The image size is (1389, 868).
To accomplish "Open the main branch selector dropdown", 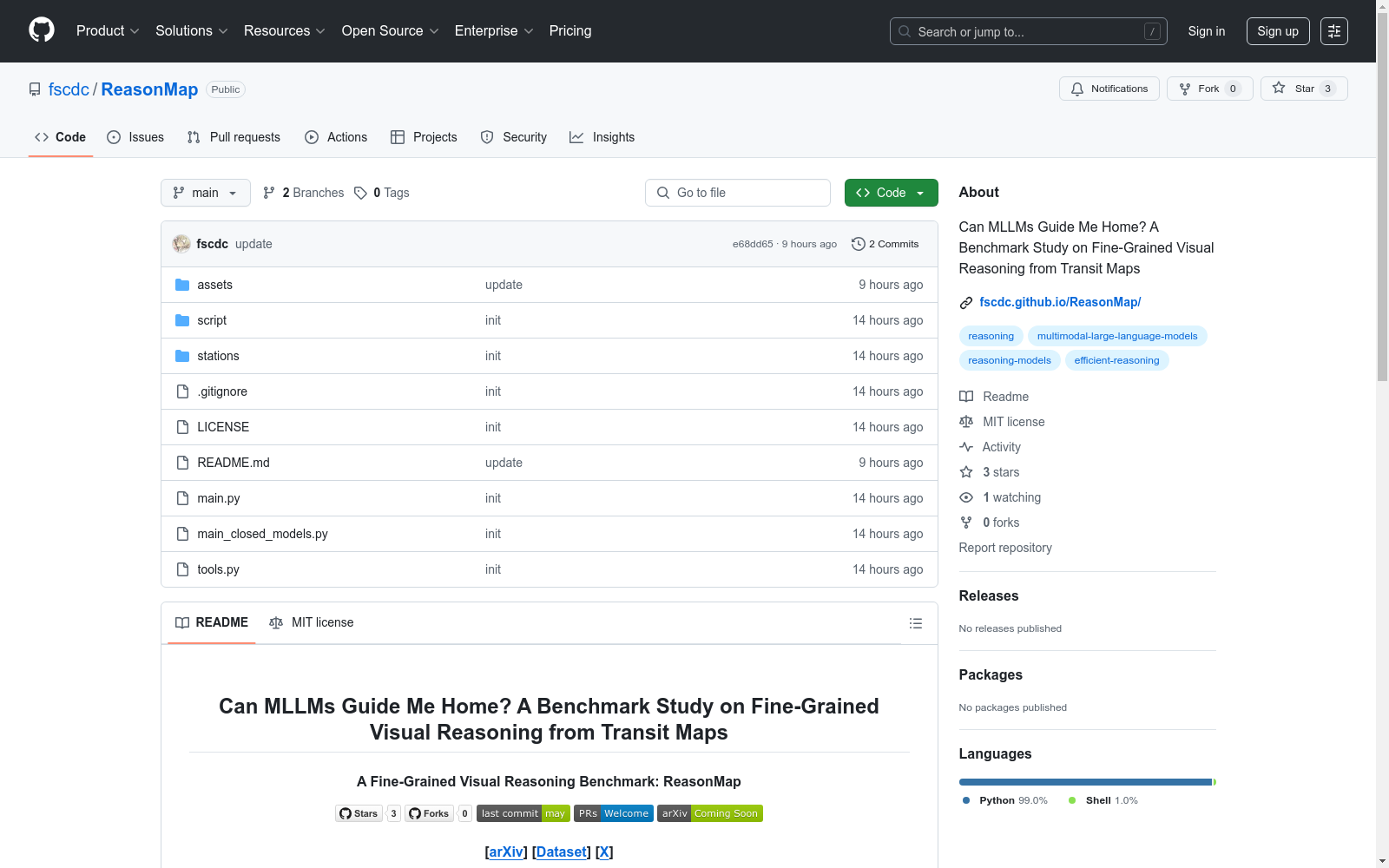I will click(x=206, y=193).
